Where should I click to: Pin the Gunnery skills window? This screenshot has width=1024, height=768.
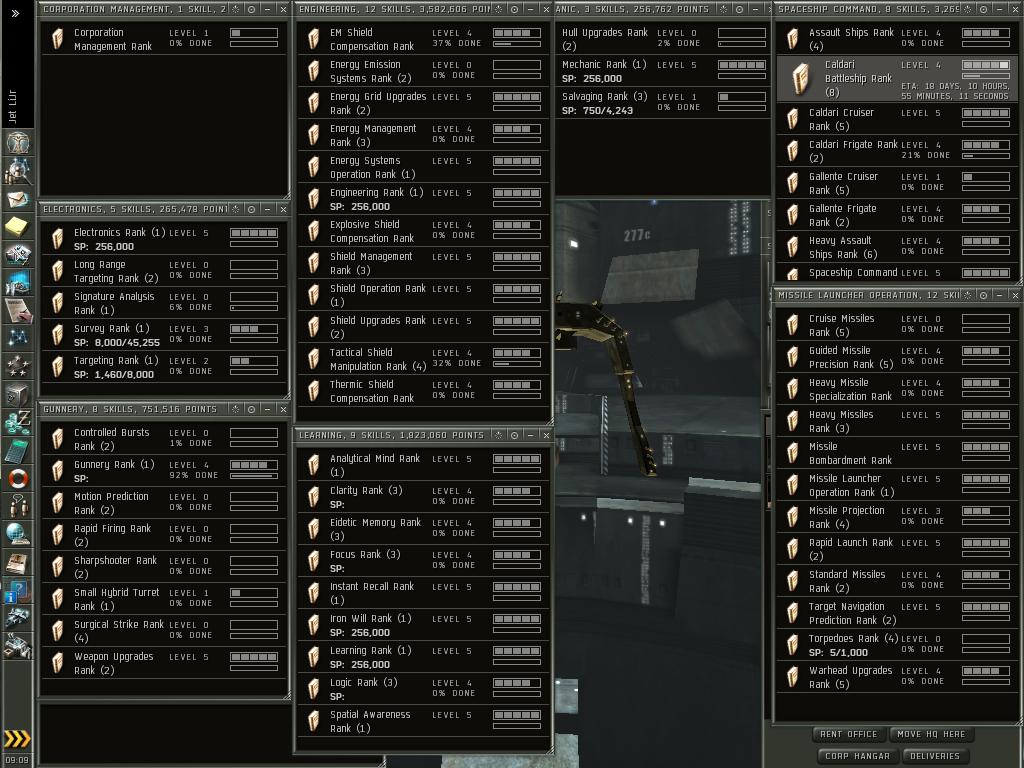click(236, 409)
